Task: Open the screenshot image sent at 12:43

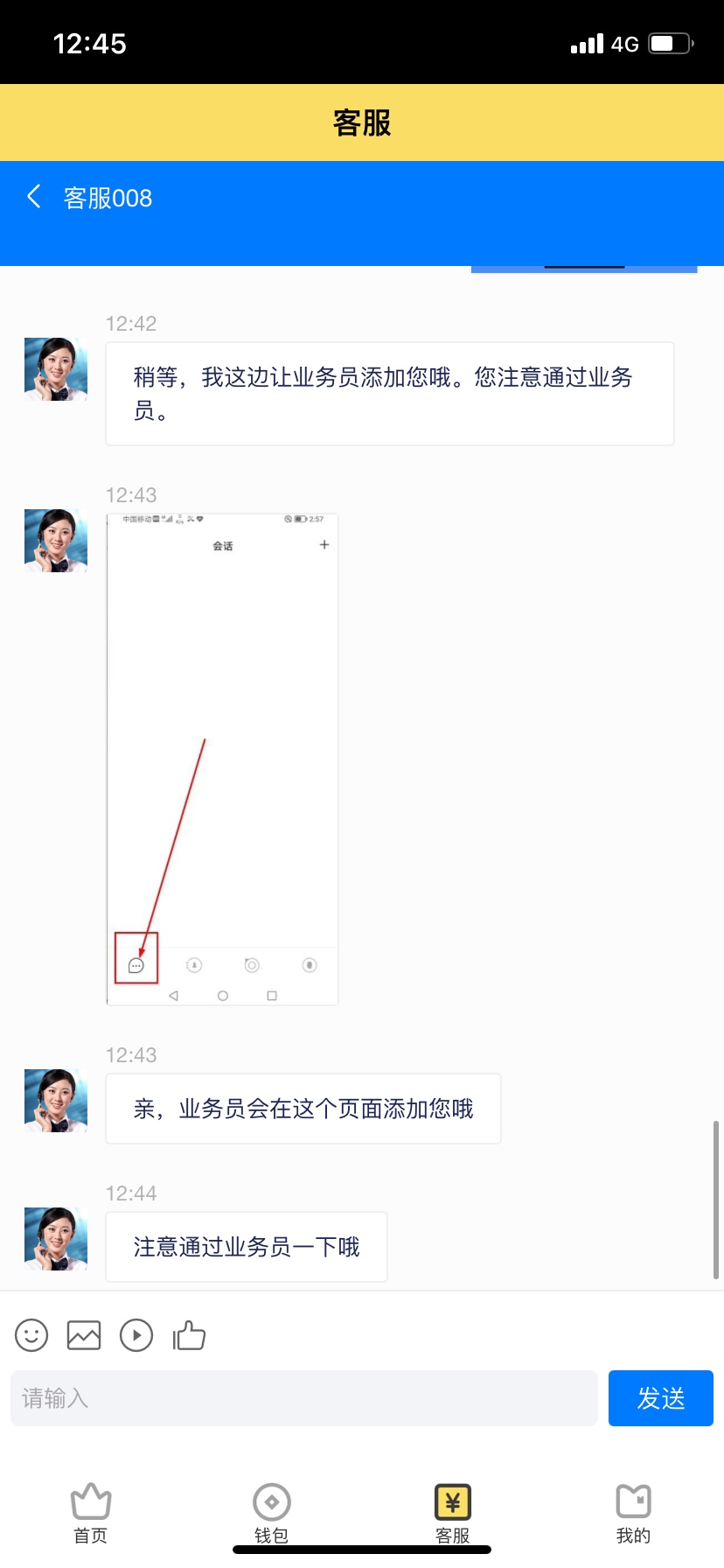Action: pyautogui.click(x=222, y=759)
